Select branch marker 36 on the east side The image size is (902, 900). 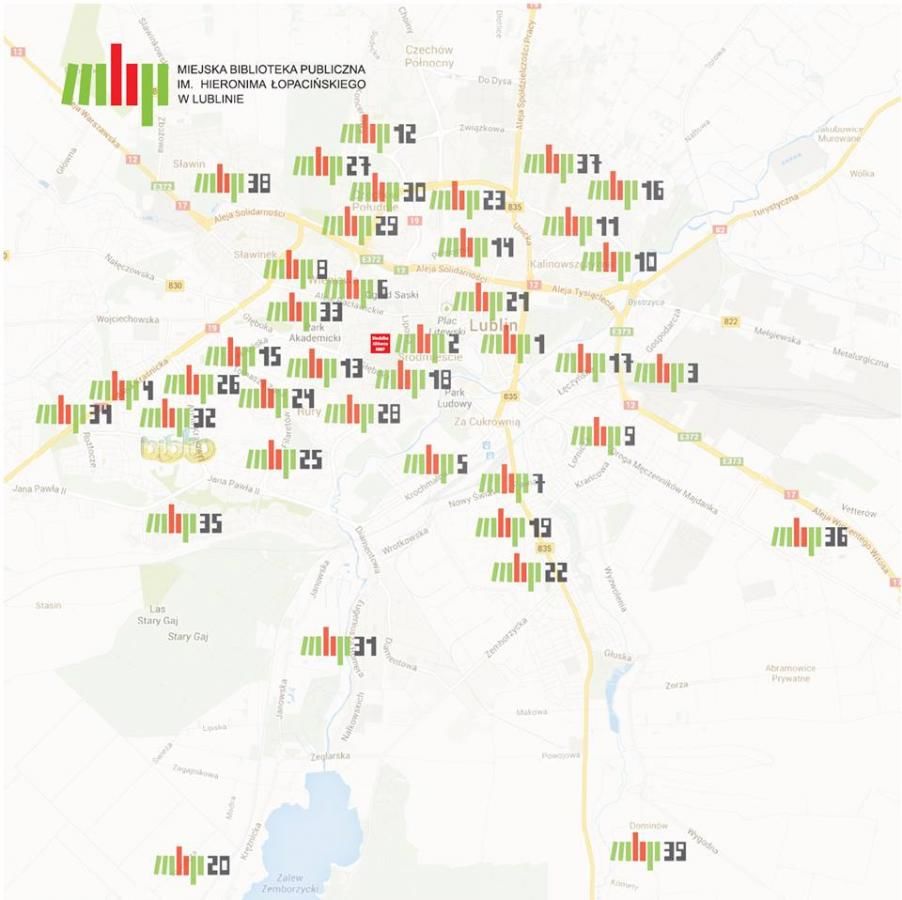point(809,537)
